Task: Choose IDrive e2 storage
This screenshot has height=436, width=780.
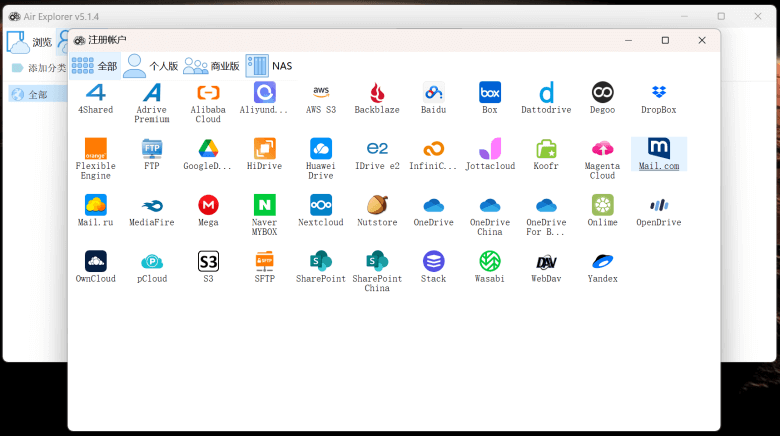Action: 377,149
